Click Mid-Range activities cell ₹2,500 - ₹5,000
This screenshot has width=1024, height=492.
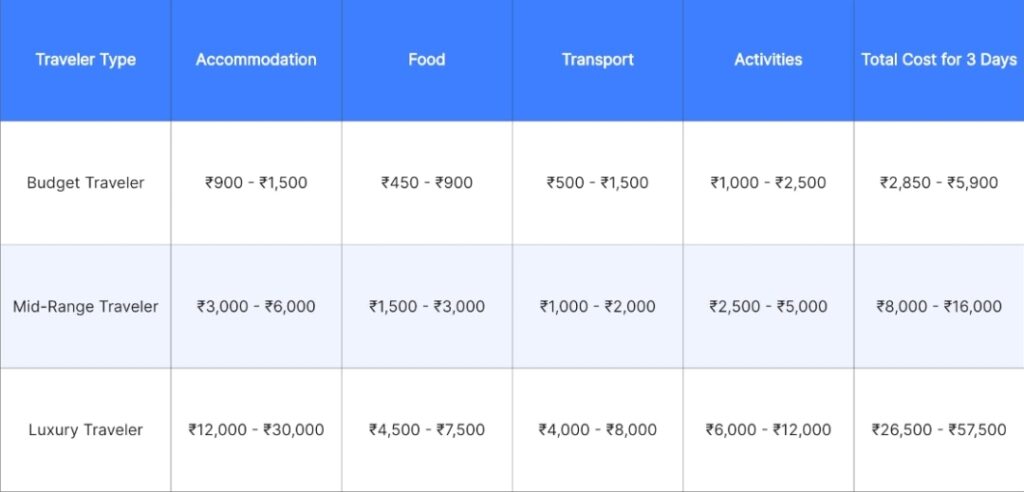tap(768, 307)
